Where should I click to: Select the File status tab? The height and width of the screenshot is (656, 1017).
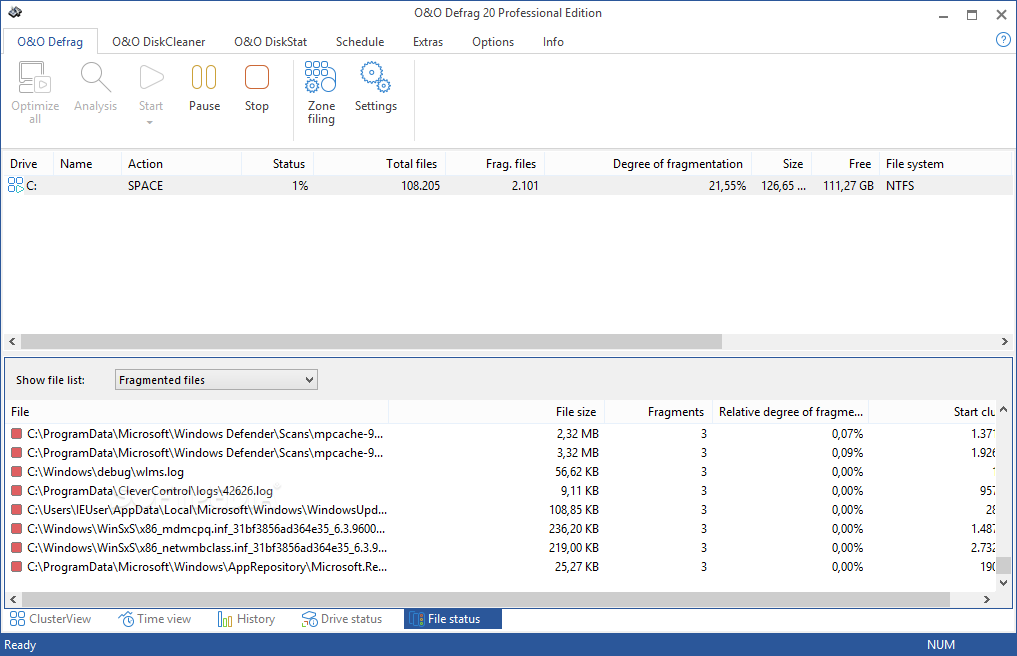click(453, 619)
